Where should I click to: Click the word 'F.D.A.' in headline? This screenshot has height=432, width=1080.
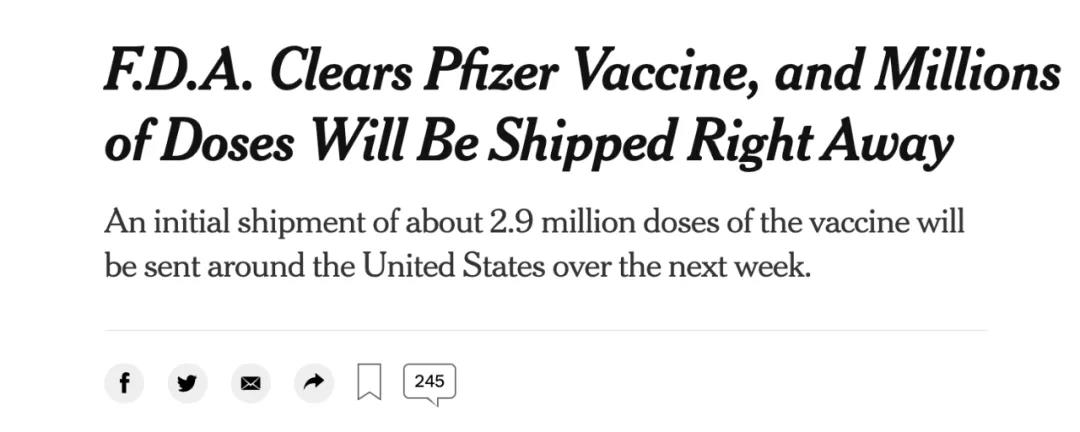[177, 72]
